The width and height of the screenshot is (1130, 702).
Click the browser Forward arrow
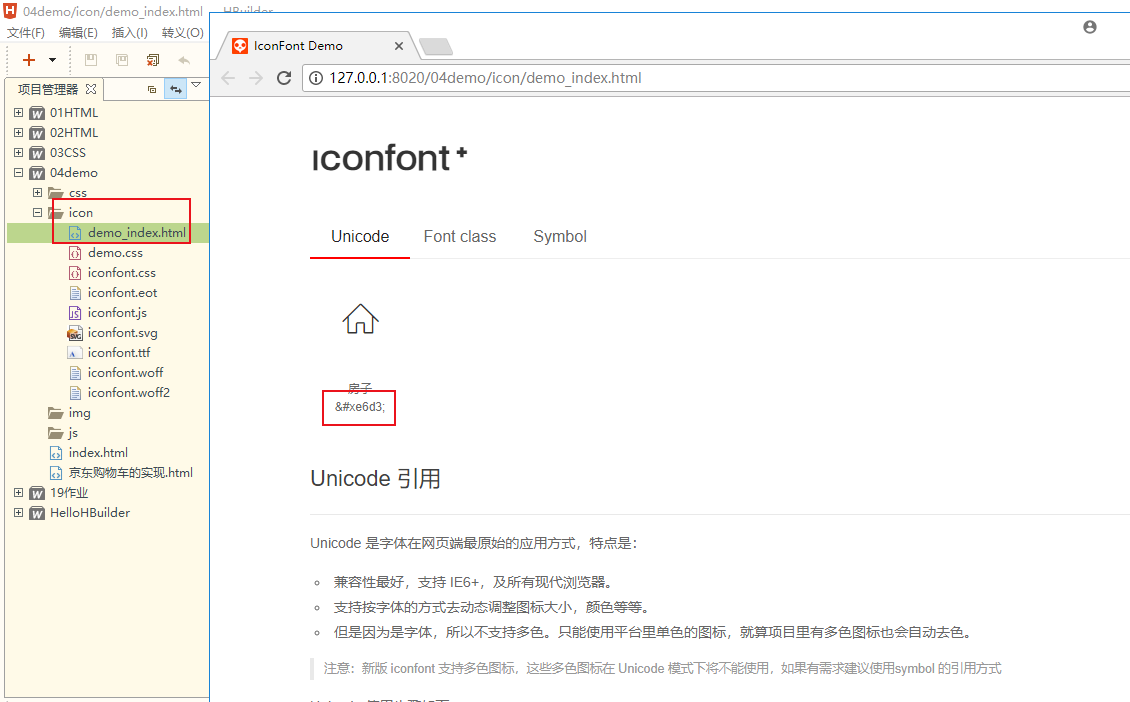[x=256, y=78]
